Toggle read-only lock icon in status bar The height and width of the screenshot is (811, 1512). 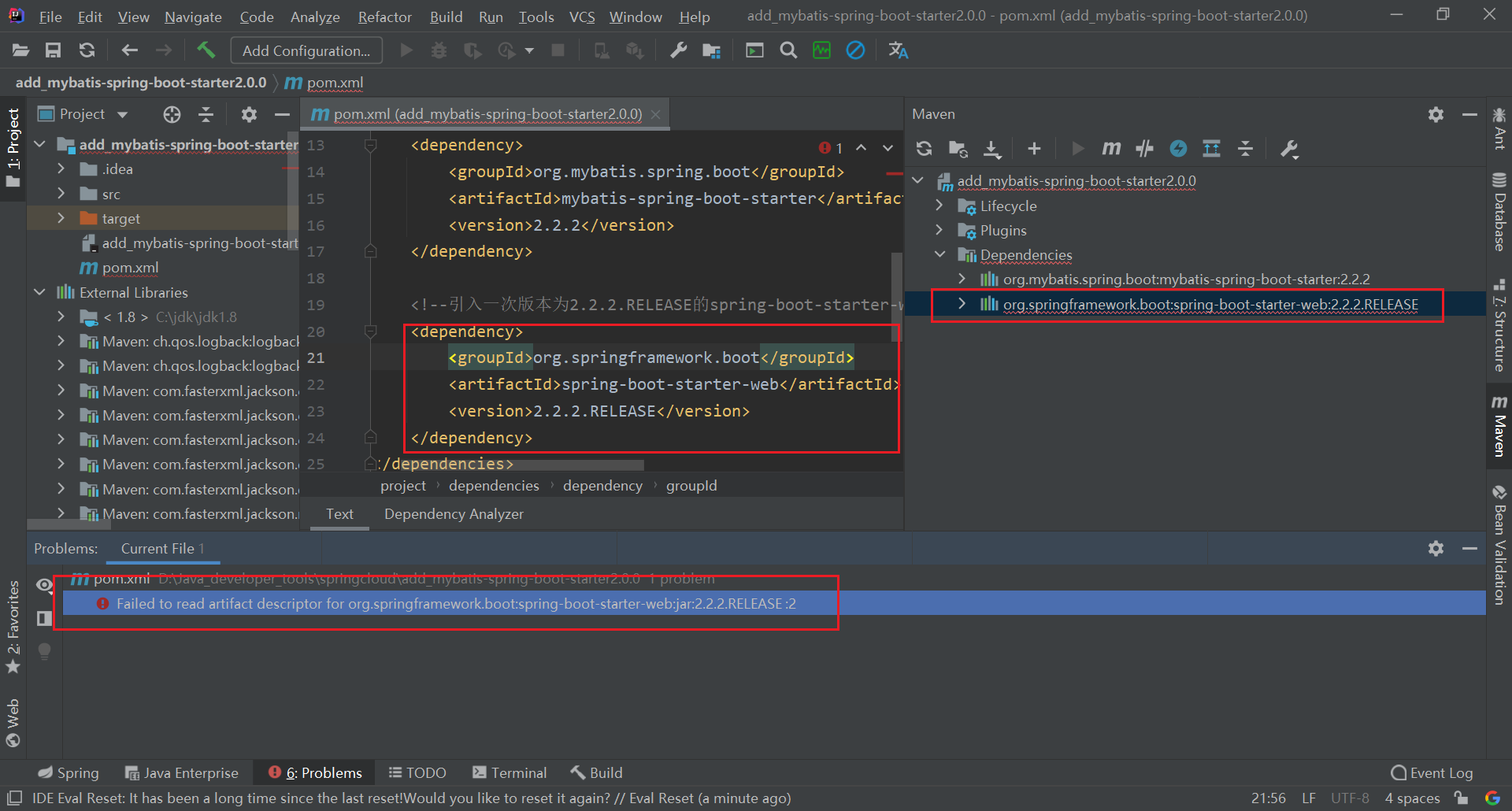[1462, 798]
